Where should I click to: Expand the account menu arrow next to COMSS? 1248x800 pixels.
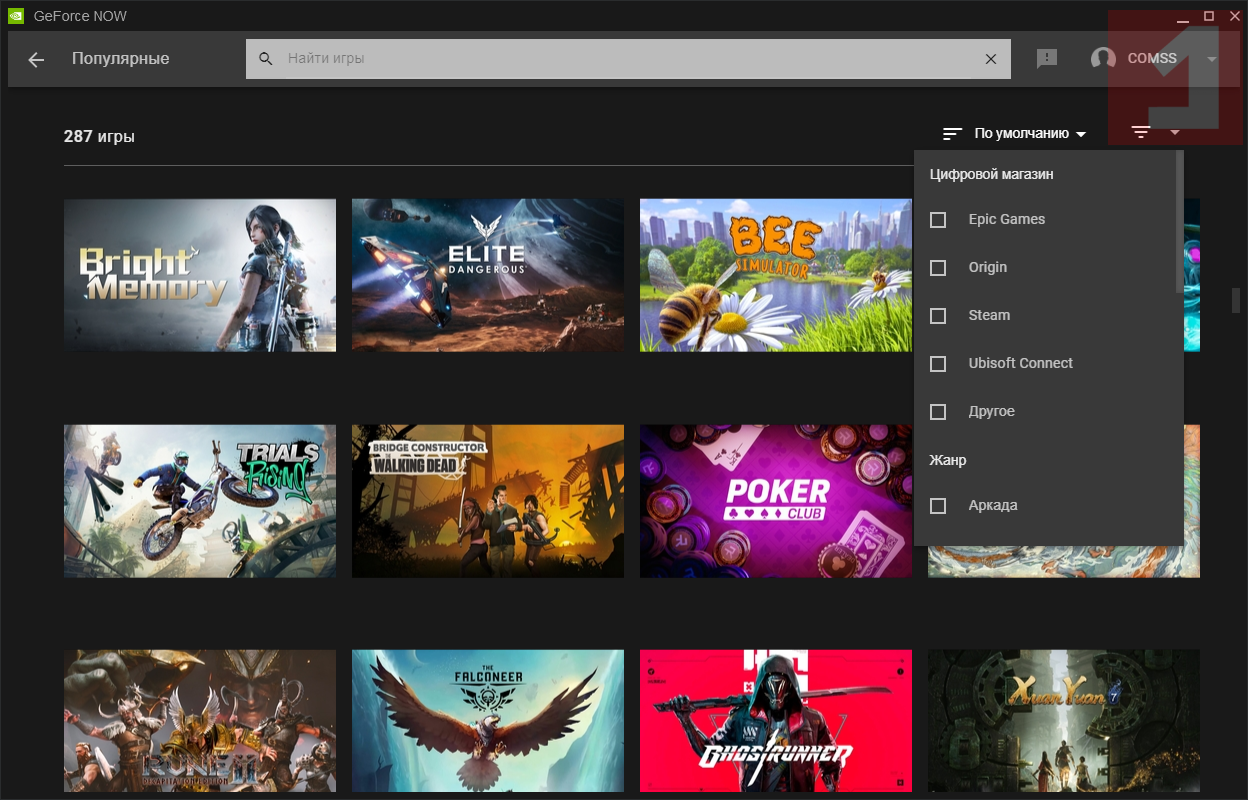click(1212, 59)
